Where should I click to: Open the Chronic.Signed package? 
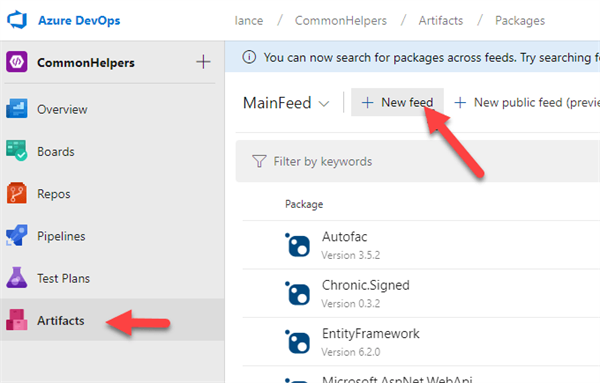pyautogui.click(x=365, y=285)
